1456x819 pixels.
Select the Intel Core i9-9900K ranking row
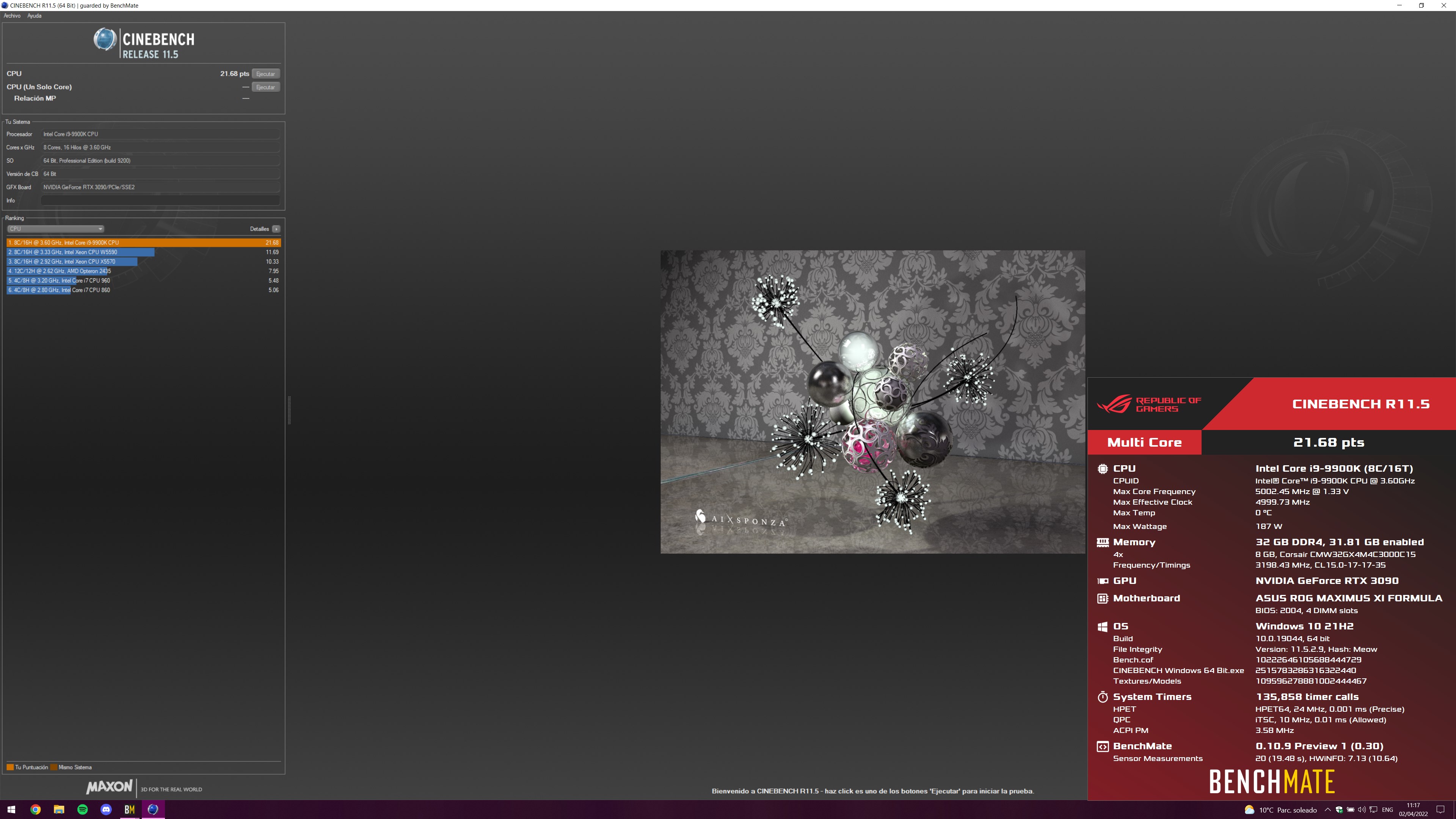[x=144, y=243]
